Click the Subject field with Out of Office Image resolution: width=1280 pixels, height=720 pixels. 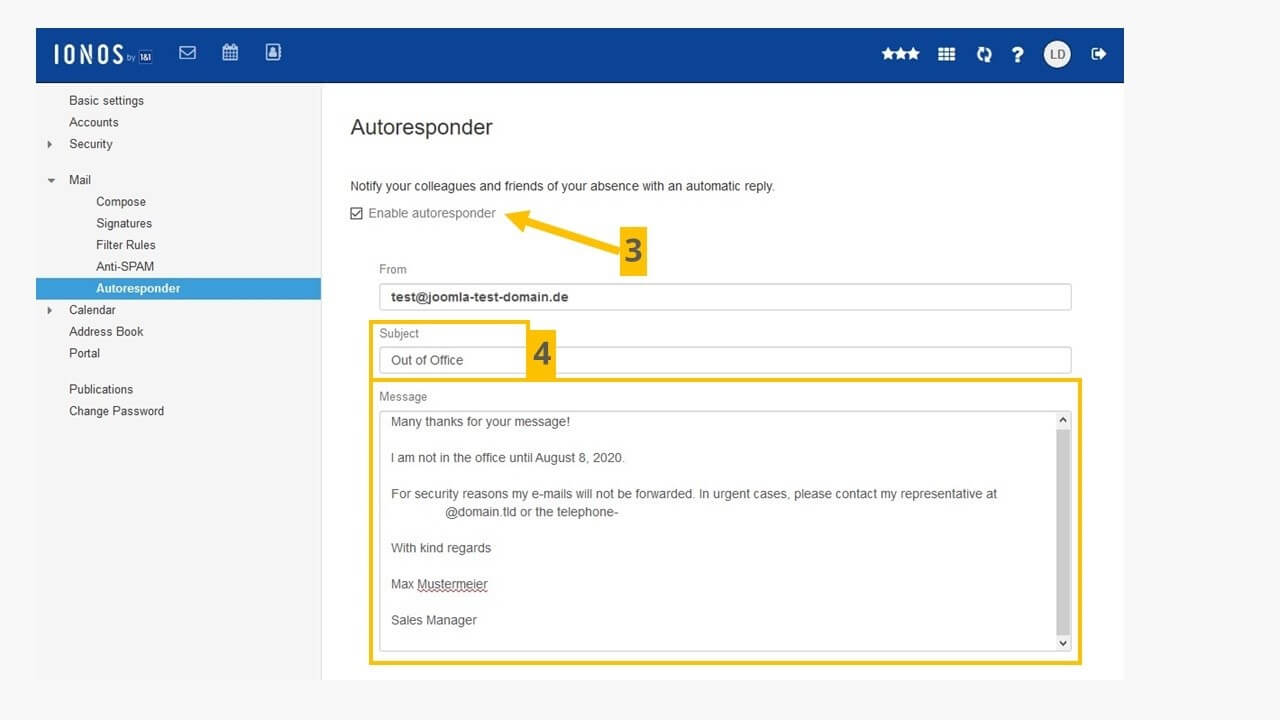tap(725, 360)
